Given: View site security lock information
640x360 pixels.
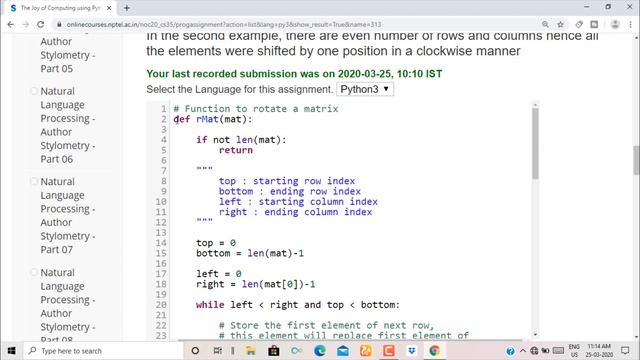Looking at the screenshot, I should (59, 24).
